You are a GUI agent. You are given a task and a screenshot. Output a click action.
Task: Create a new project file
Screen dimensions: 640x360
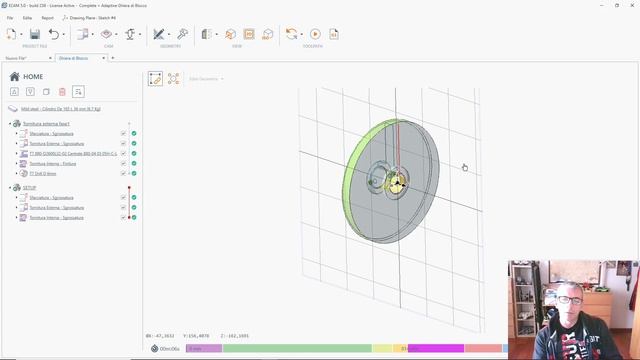click(11, 34)
